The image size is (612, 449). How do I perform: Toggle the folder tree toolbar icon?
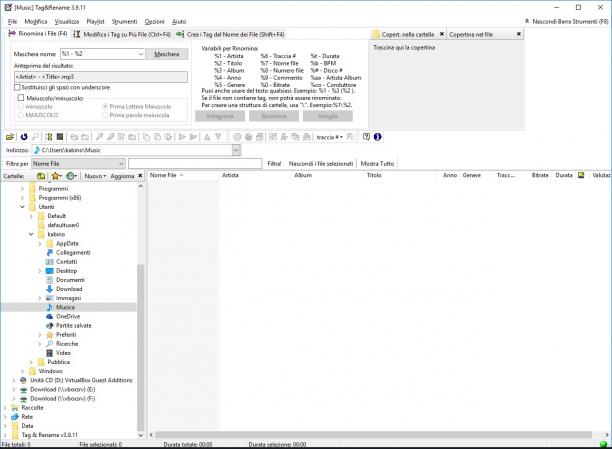pos(49,137)
